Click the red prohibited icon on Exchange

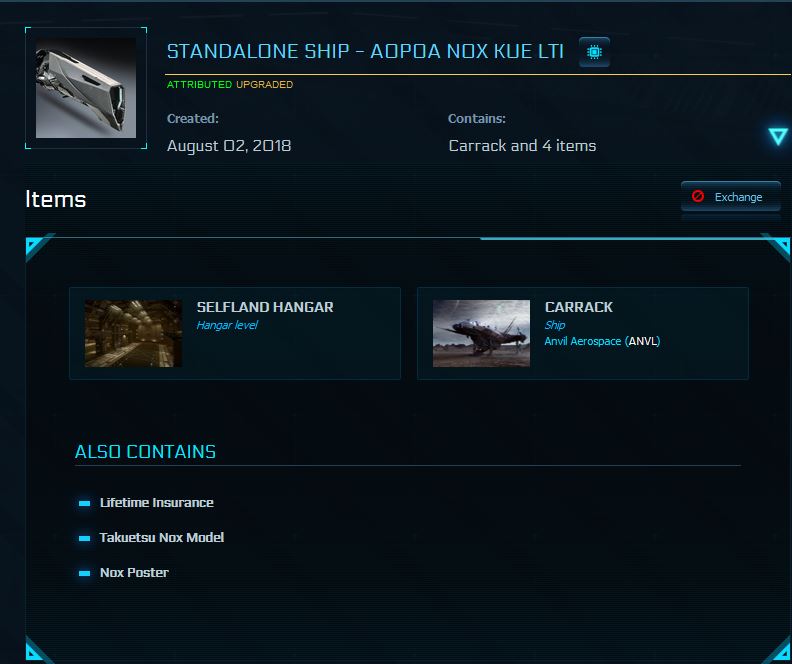click(x=698, y=197)
